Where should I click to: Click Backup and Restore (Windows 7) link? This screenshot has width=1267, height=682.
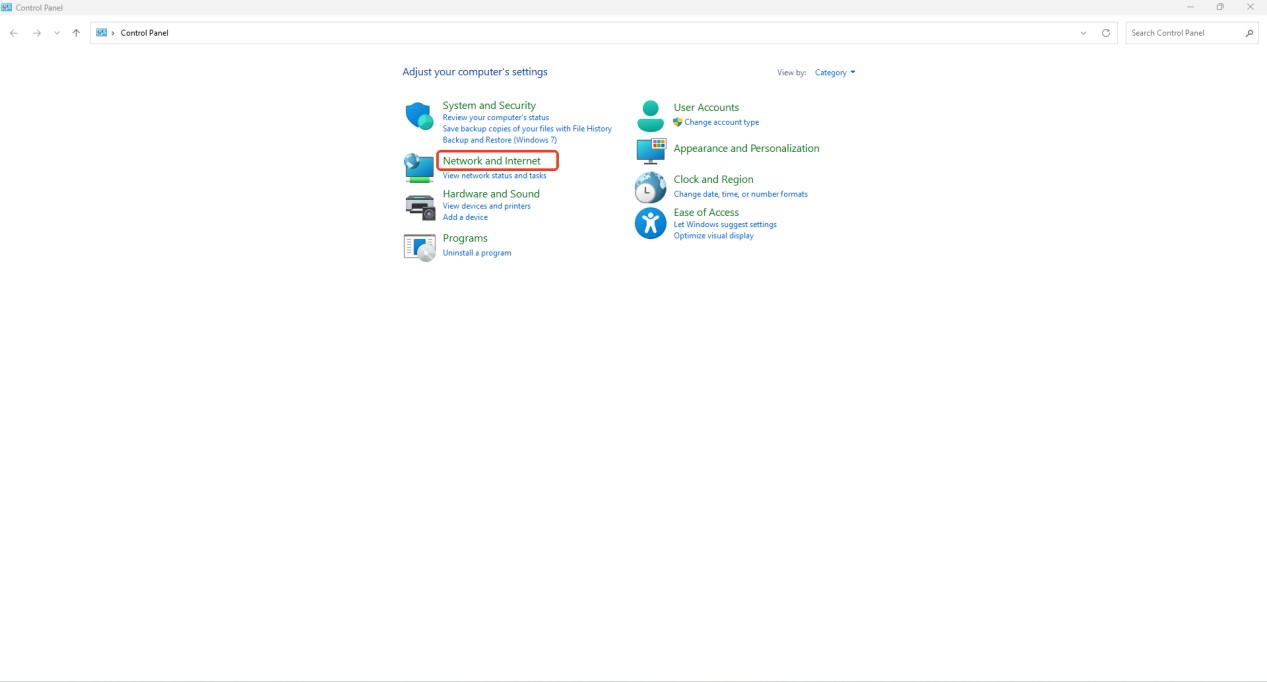click(x=499, y=140)
